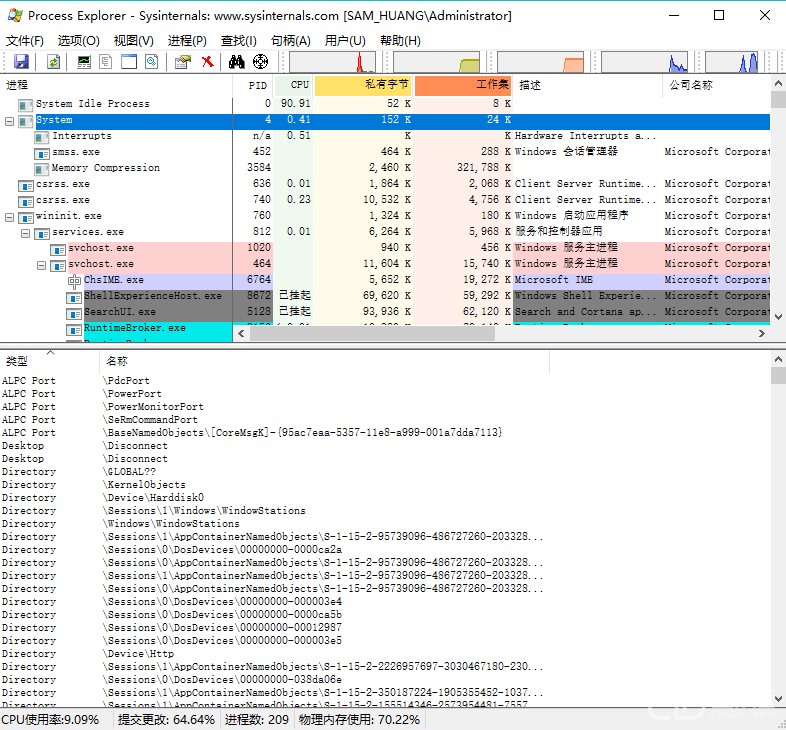
Task: Toggle lower pane window icon
Action: [129, 62]
